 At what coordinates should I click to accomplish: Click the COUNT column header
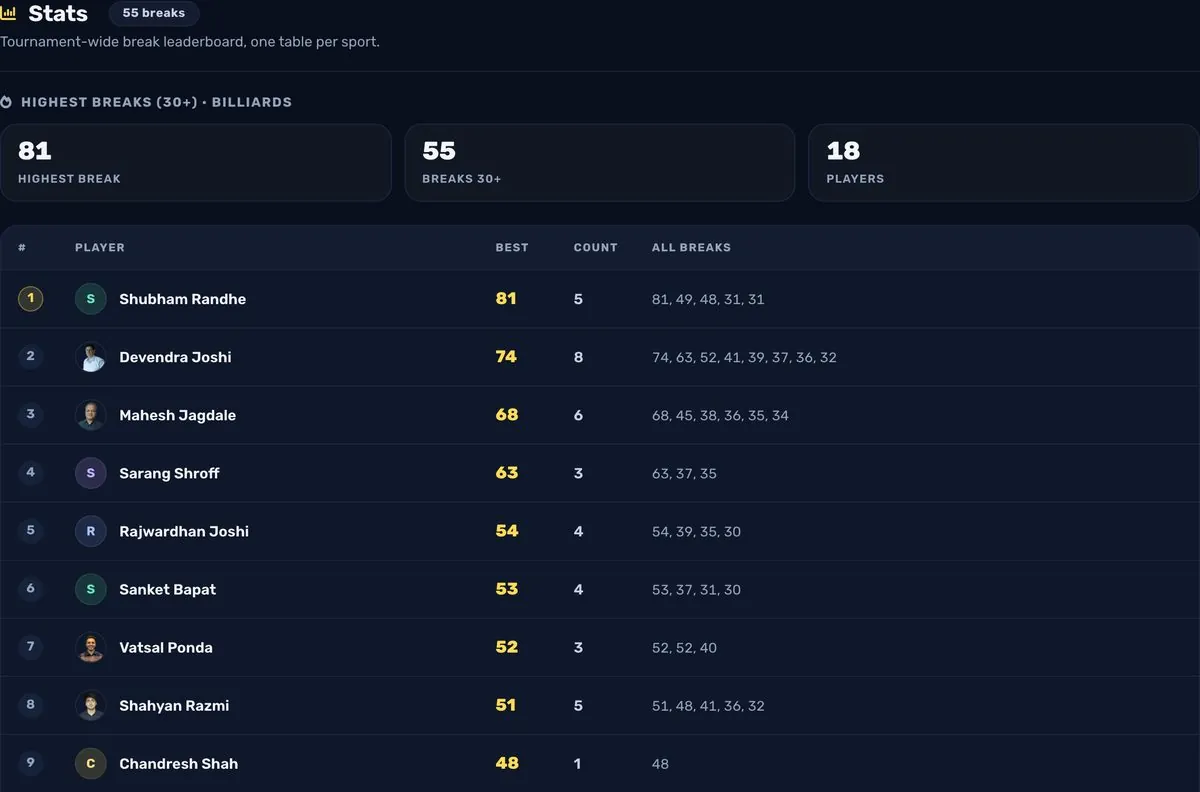[x=596, y=247]
